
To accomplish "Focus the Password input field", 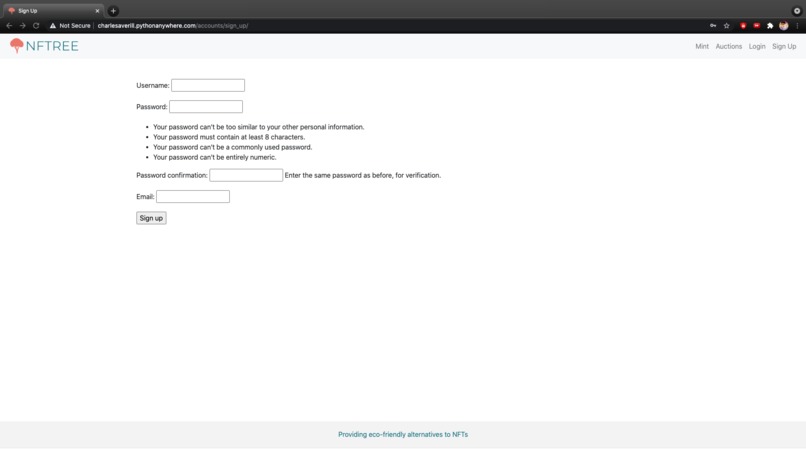I will 206,106.
